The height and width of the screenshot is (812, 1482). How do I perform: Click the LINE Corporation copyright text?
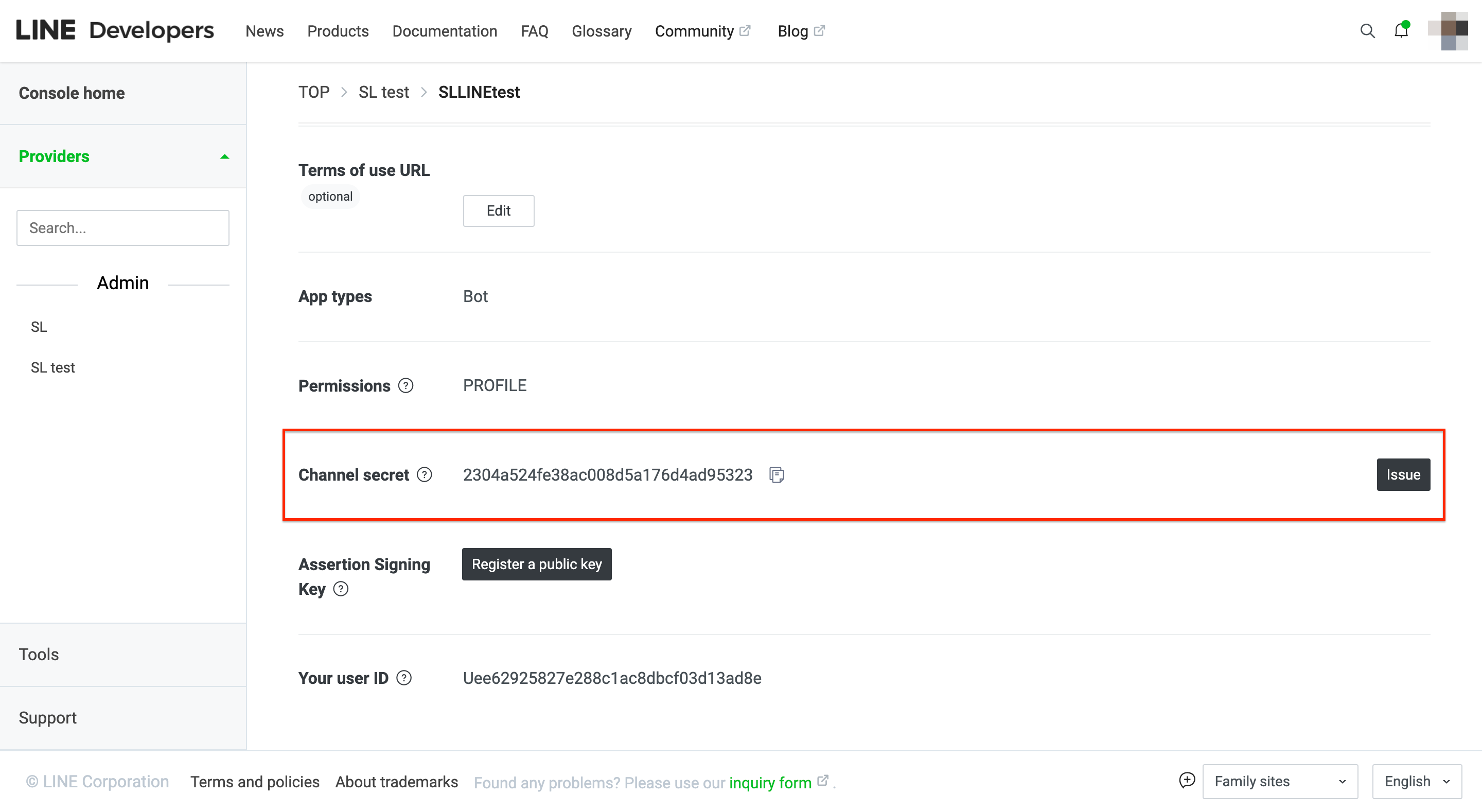coord(98,782)
